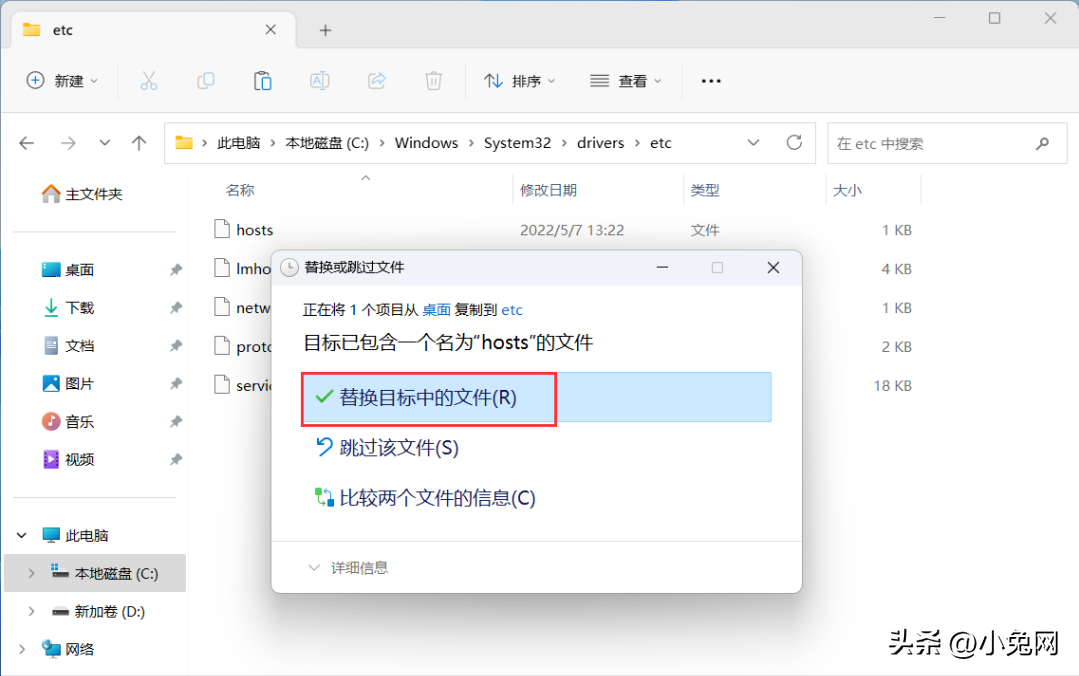This screenshot has width=1079, height=676.
Task: Click the Copy icon in toolbar
Action: (206, 81)
